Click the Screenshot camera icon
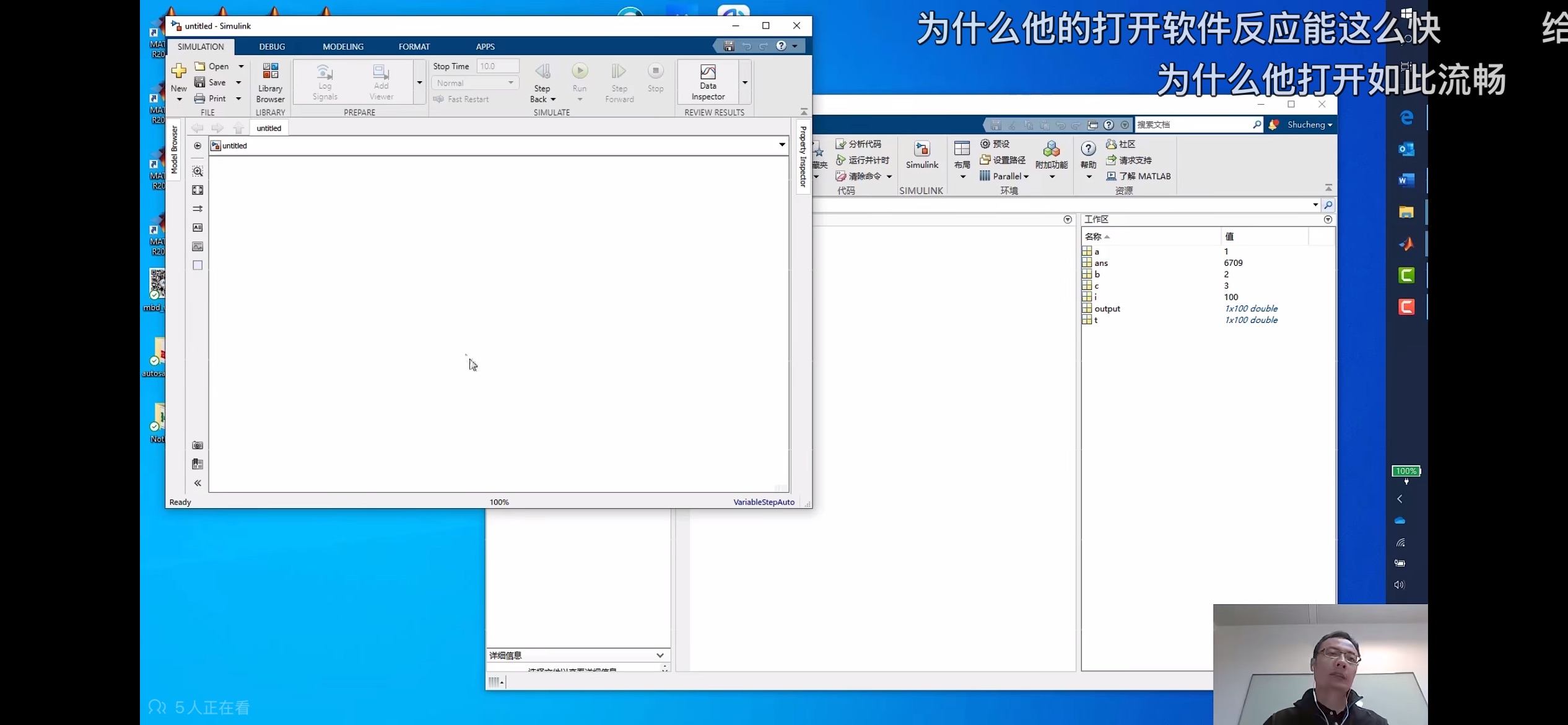This screenshot has width=1568, height=725. [x=198, y=445]
